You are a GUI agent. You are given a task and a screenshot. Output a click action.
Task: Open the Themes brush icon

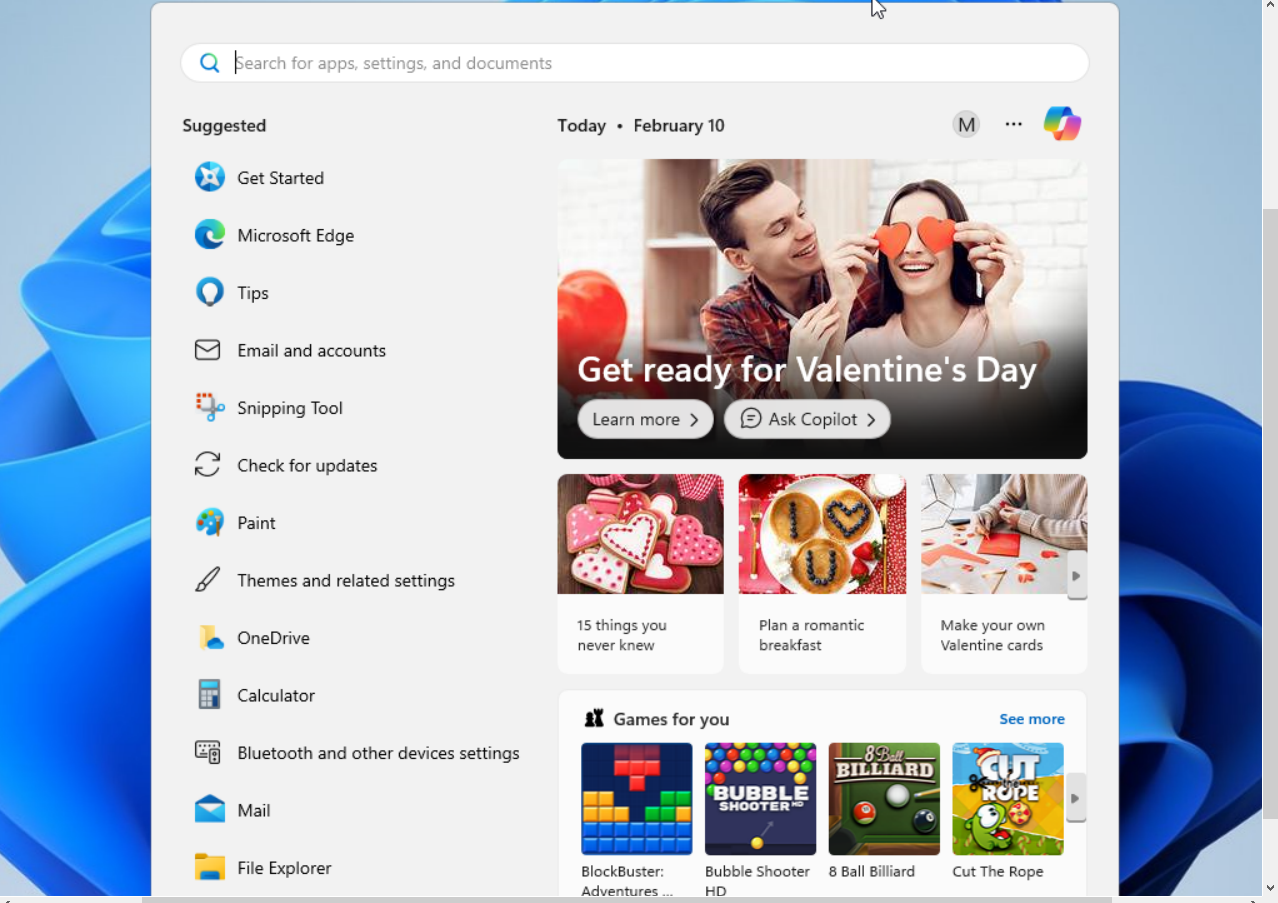pyautogui.click(x=207, y=580)
